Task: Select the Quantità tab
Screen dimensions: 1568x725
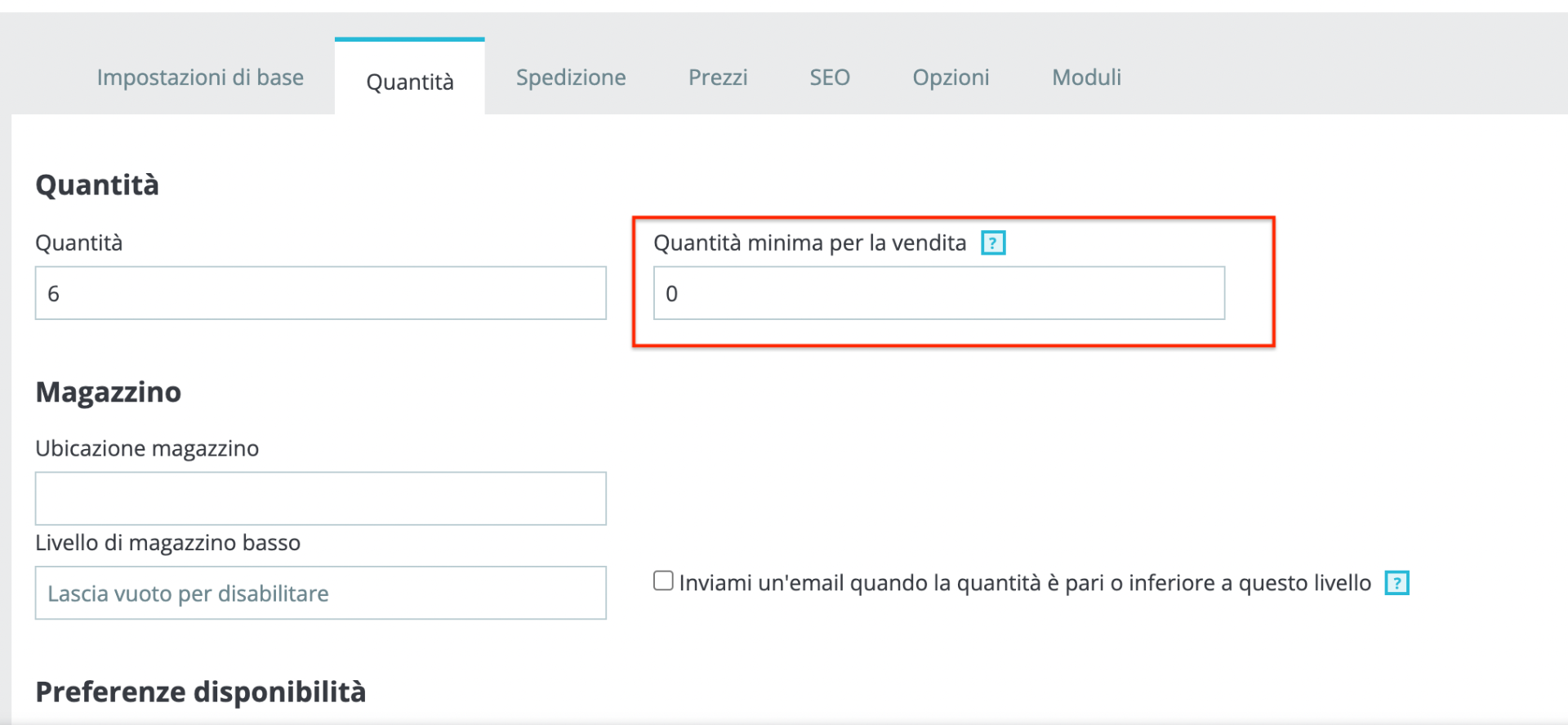Action: point(410,82)
